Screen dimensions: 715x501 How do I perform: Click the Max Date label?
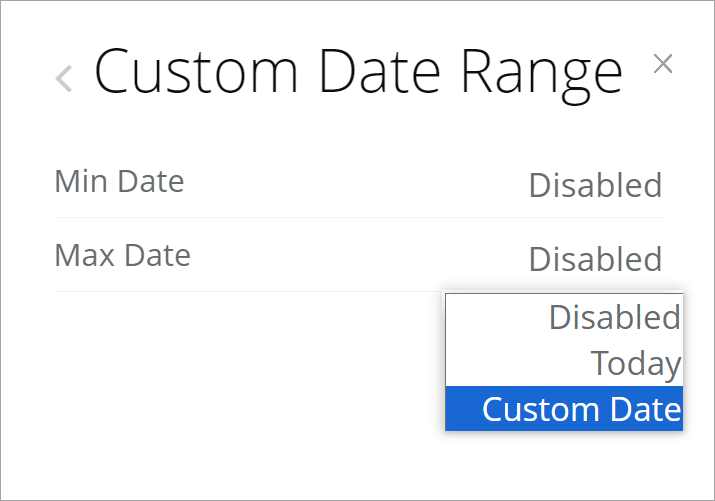coord(122,255)
